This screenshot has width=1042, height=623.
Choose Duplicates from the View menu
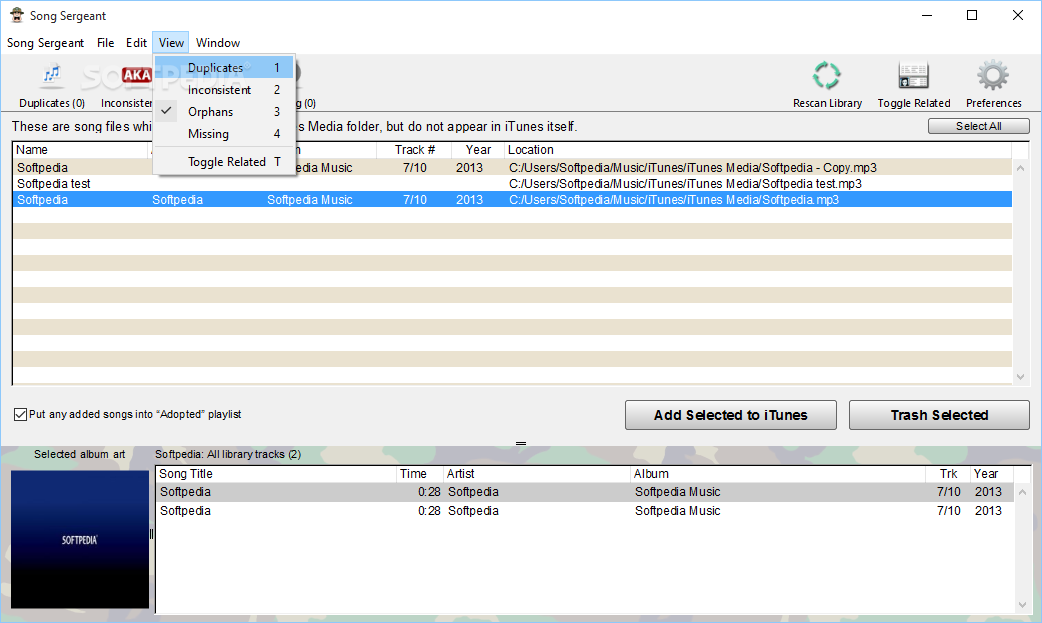[224, 68]
